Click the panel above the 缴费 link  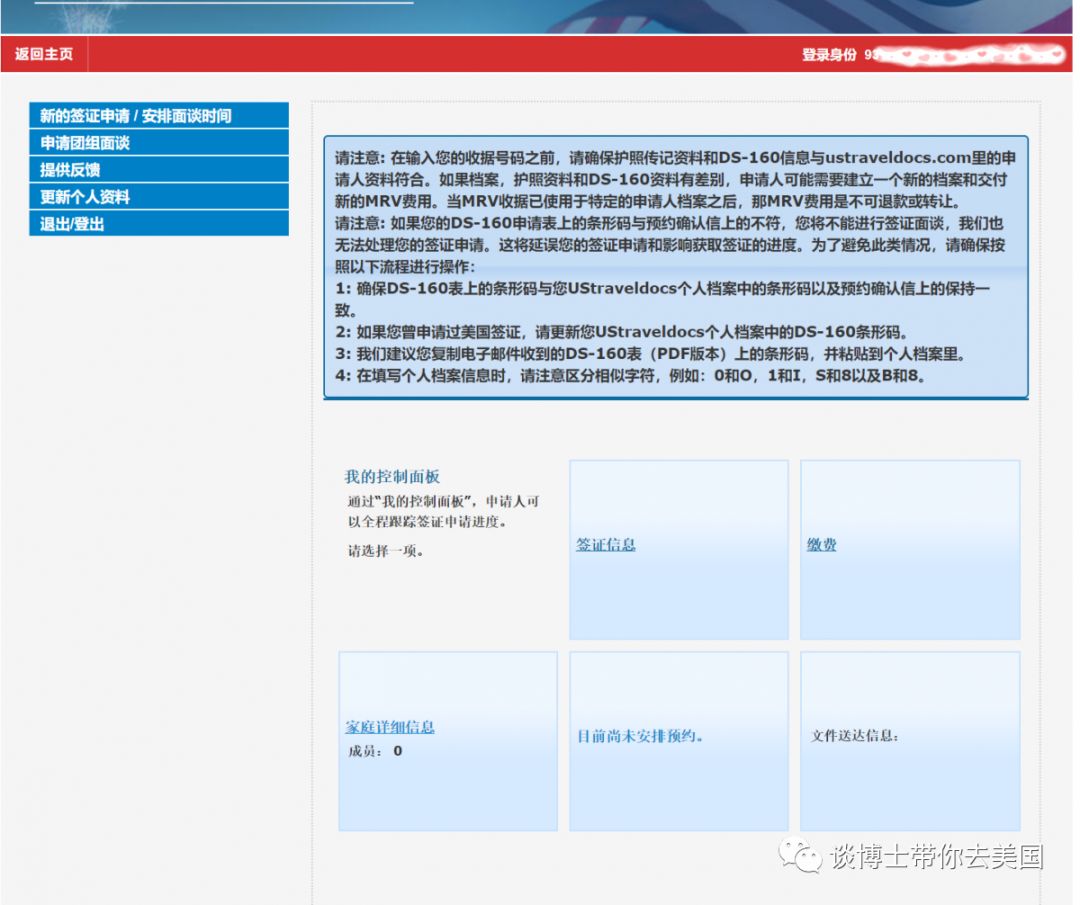click(x=910, y=500)
